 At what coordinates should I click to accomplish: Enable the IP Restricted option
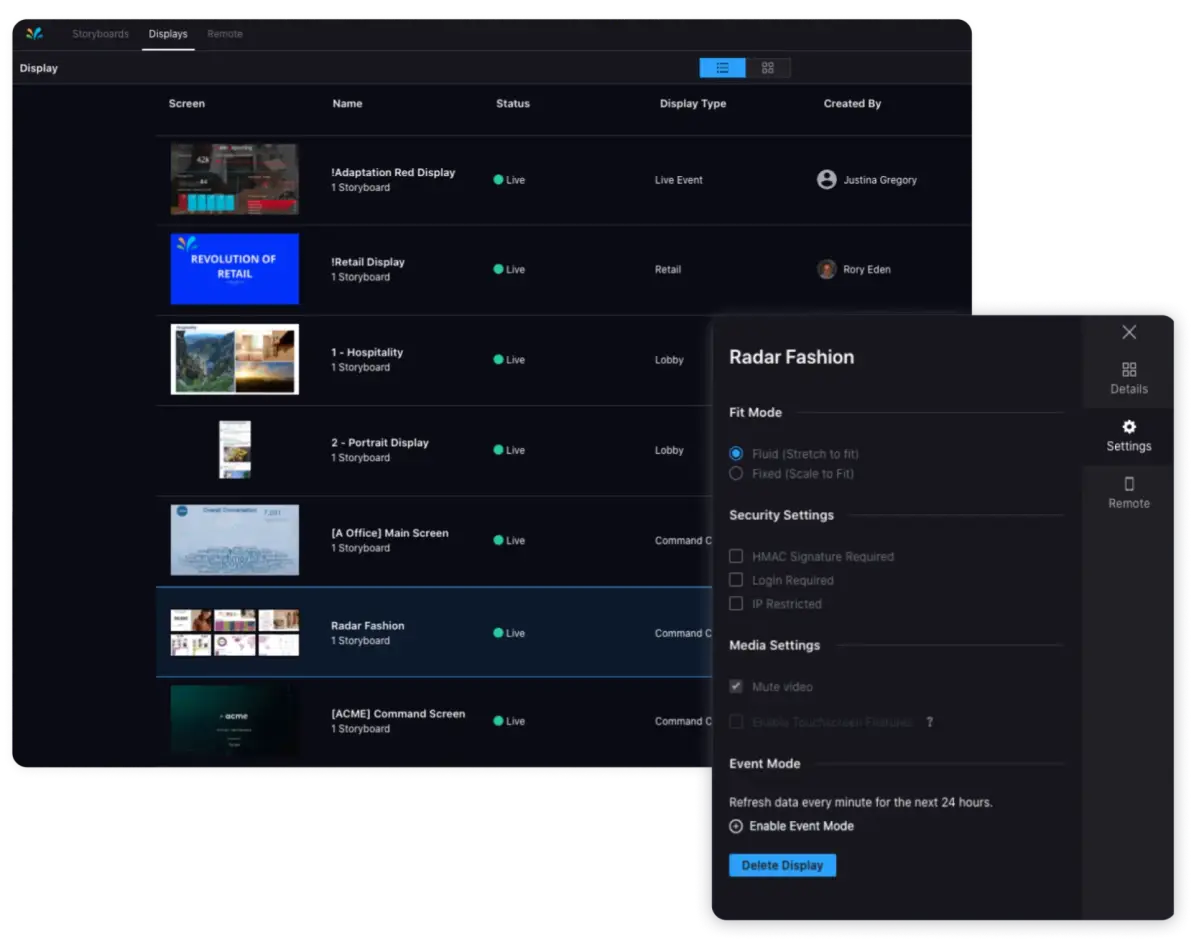pos(737,603)
